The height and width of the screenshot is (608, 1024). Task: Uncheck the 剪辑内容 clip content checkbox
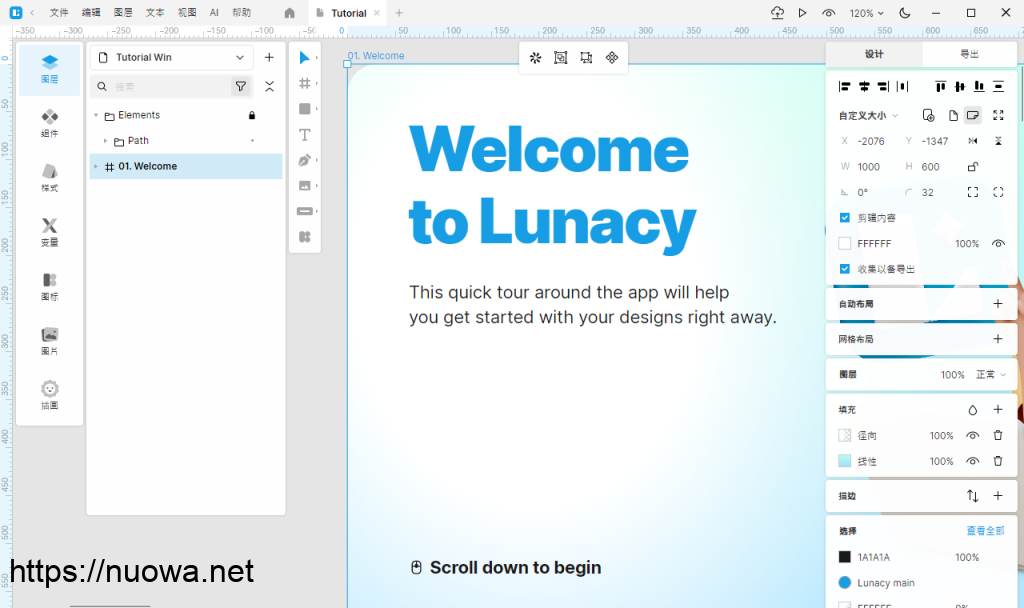845,218
